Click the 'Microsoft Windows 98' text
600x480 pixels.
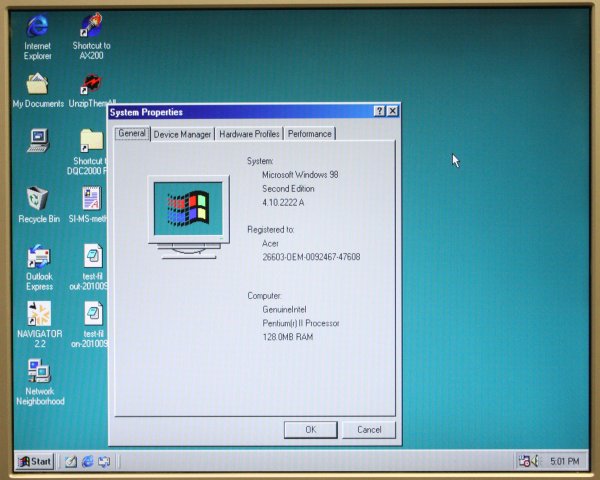point(300,175)
